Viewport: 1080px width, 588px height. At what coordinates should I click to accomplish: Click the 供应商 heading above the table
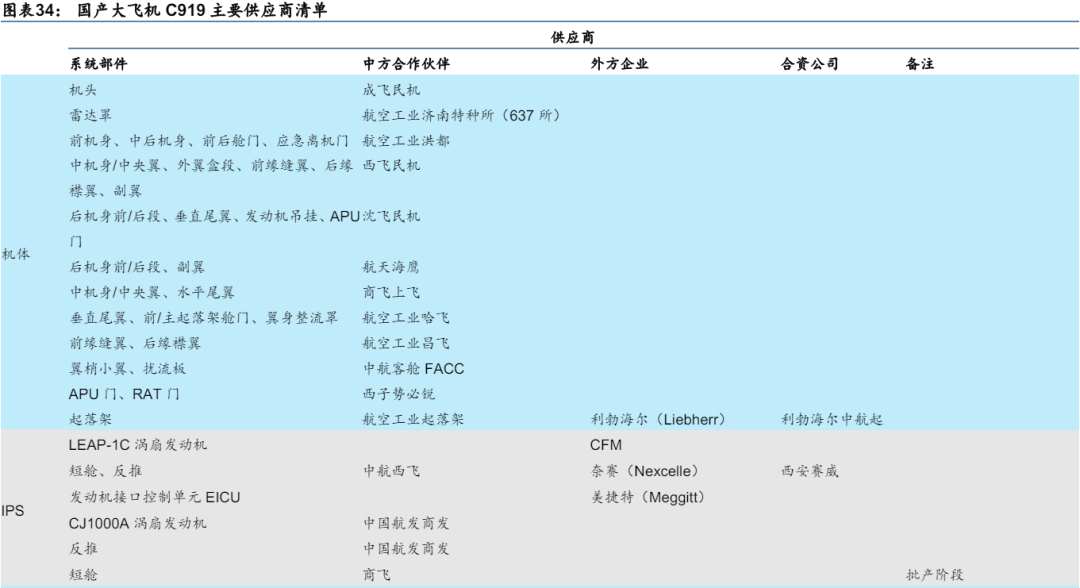[573, 37]
